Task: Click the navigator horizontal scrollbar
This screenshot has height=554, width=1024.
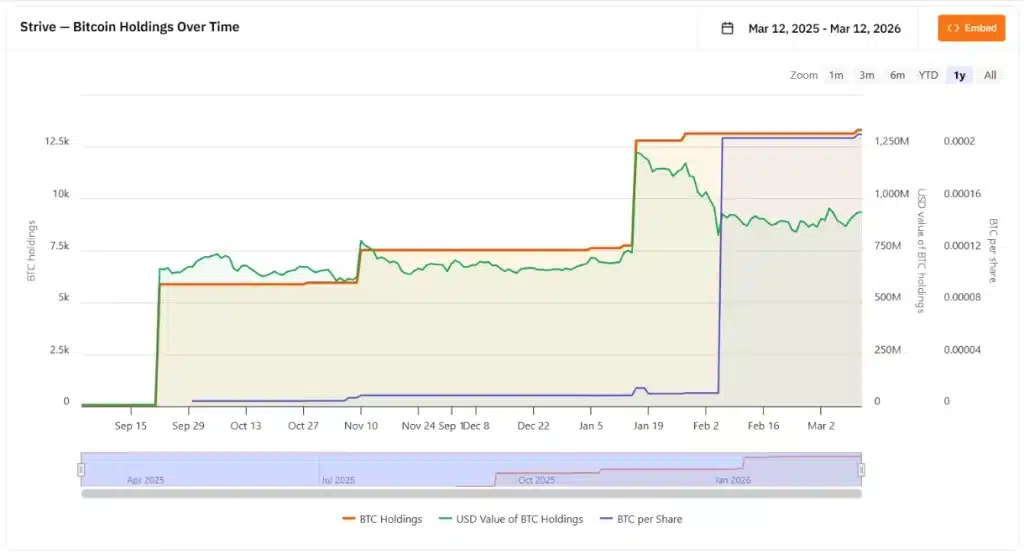Action: [471, 494]
